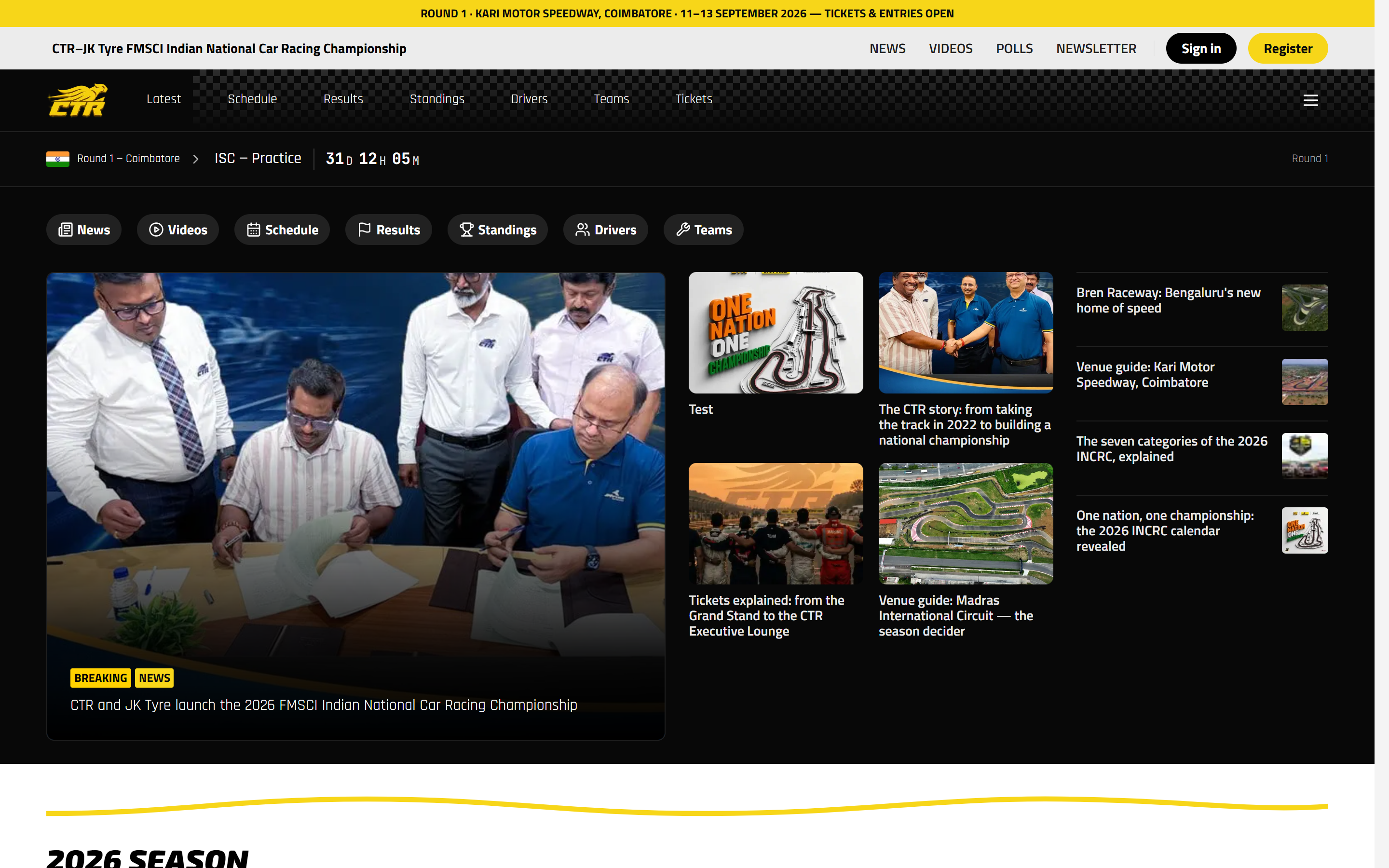Open the featured CTR and JK Tyre launch headline
This screenshot has height=868, width=1389.
(324, 705)
